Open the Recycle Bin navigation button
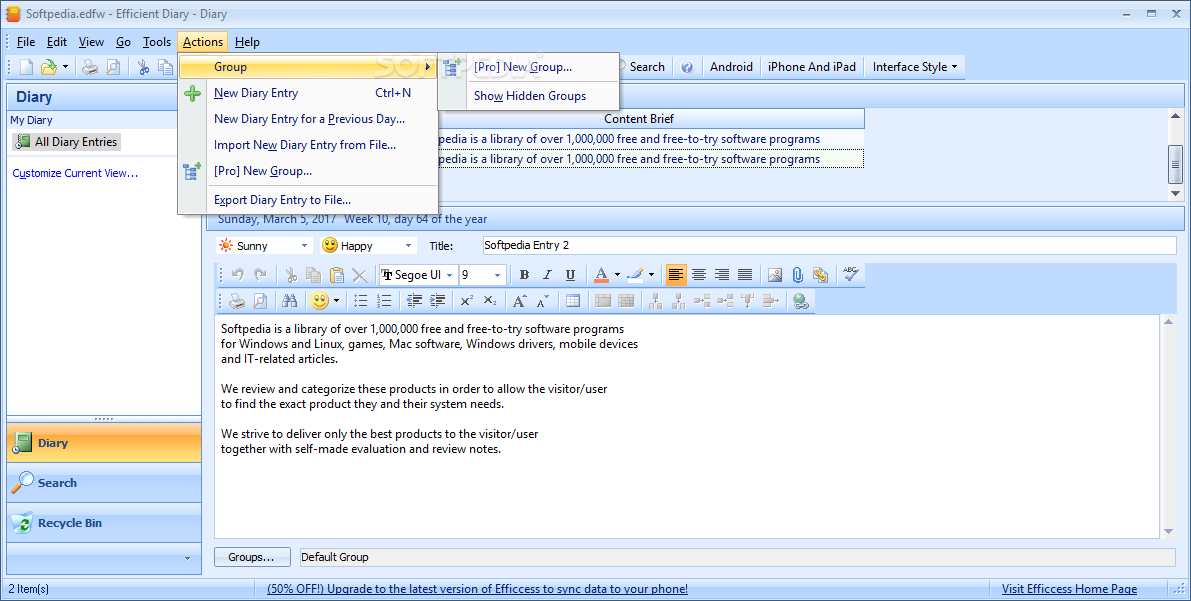The image size is (1191, 601). pyautogui.click(x=104, y=523)
